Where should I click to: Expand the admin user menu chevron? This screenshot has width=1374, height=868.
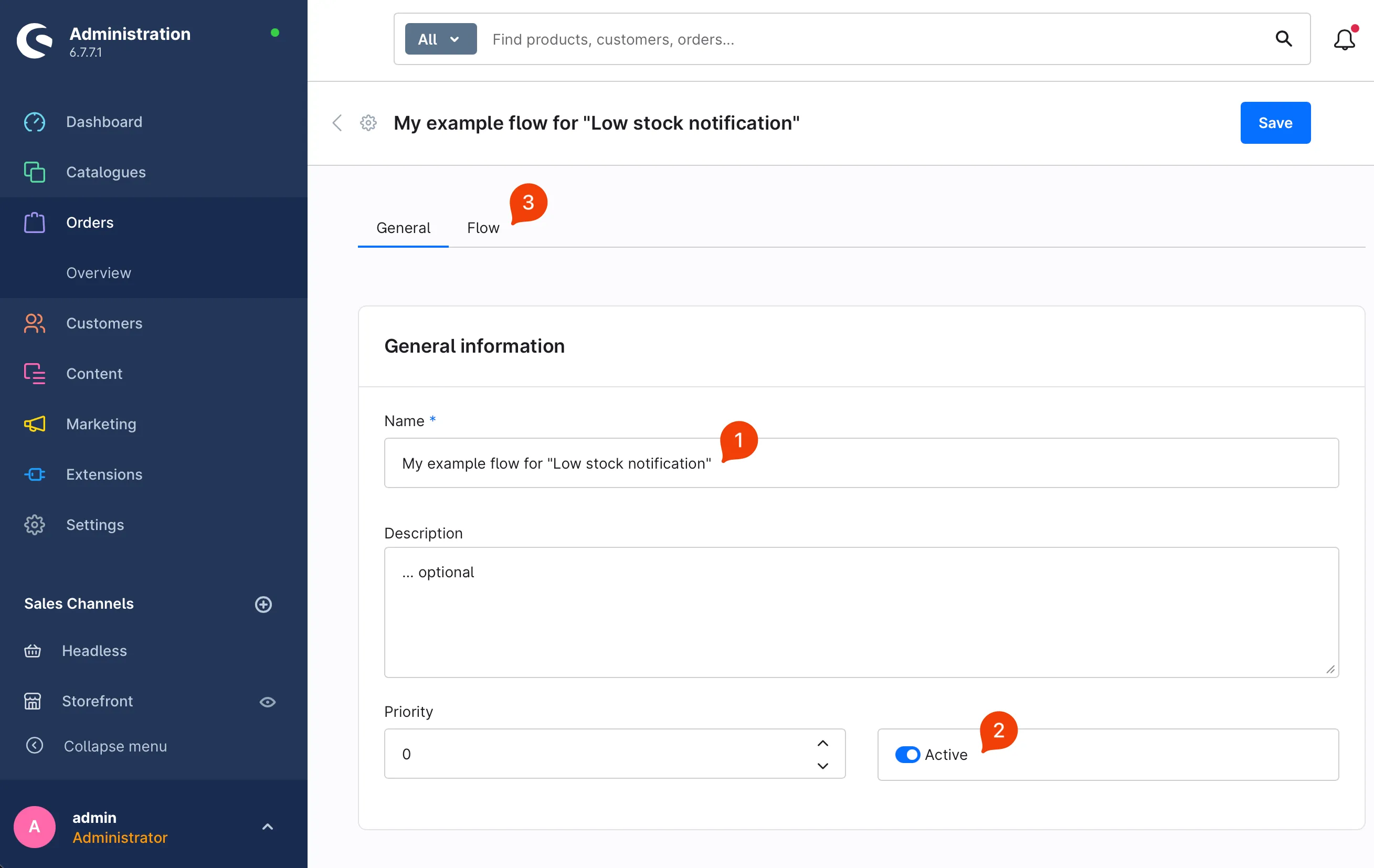click(267, 827)
